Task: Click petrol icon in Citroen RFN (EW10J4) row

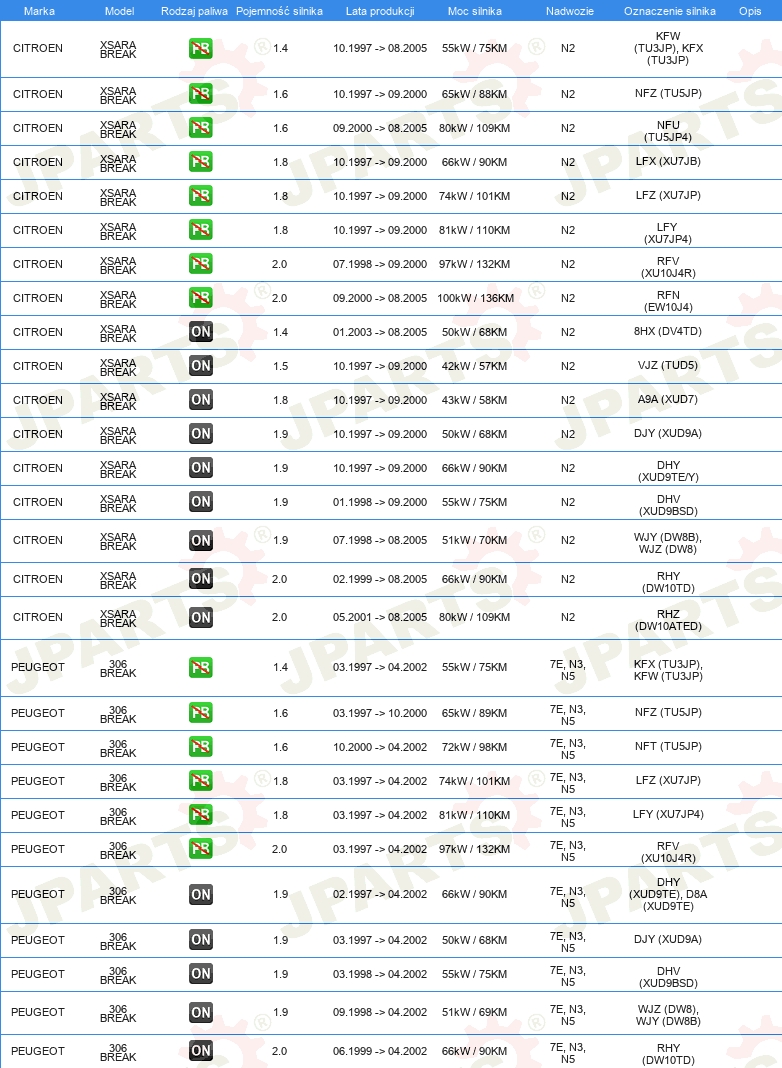Action: coord(200,298)
